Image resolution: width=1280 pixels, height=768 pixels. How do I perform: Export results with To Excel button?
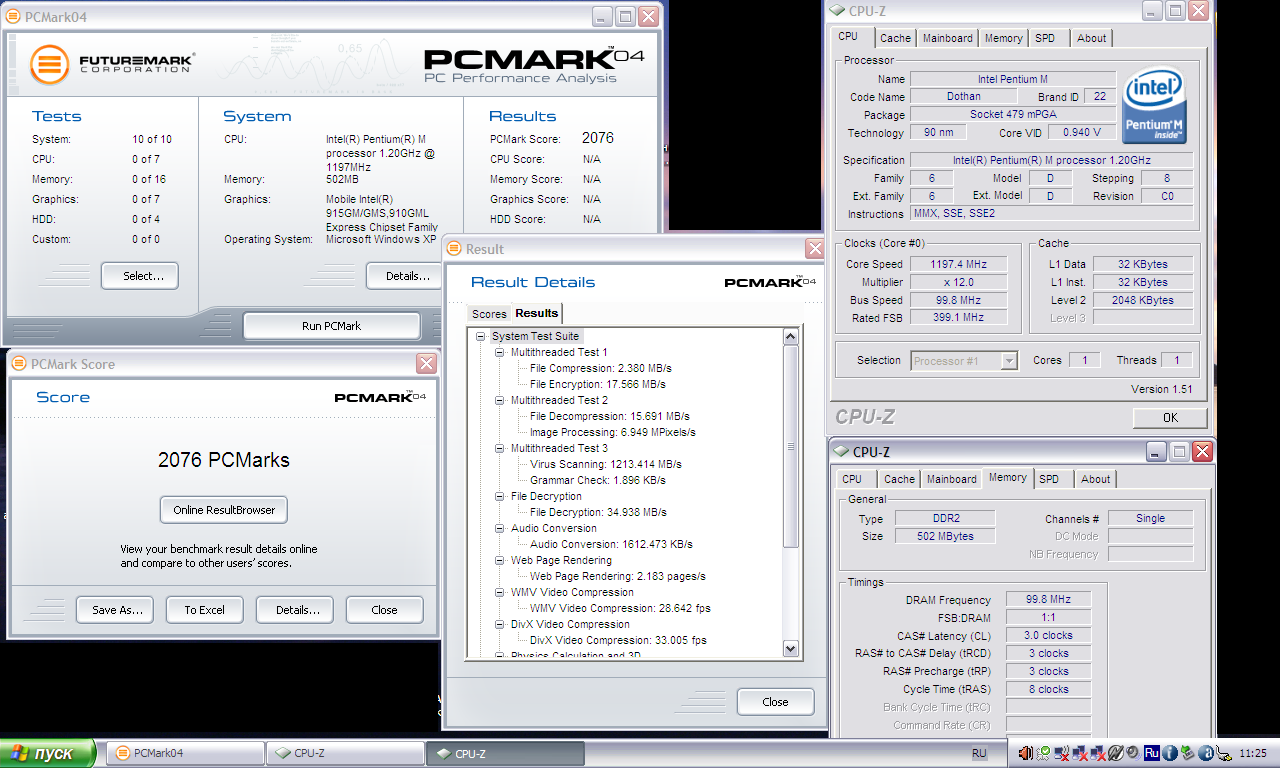pyautogui.click(x=204, y=610)
